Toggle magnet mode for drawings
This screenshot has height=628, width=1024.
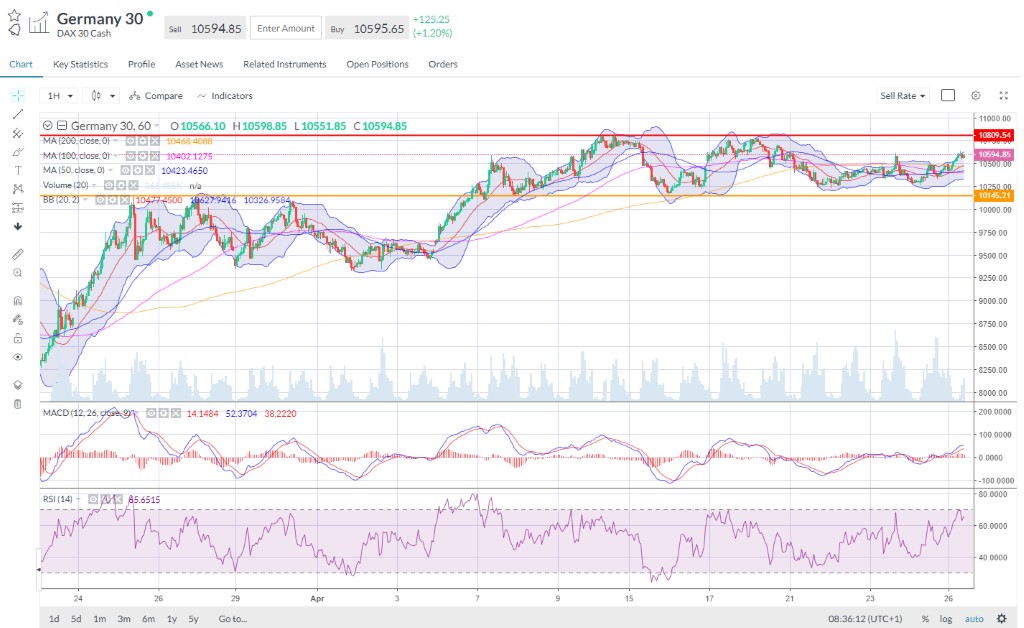pos(18,301)
